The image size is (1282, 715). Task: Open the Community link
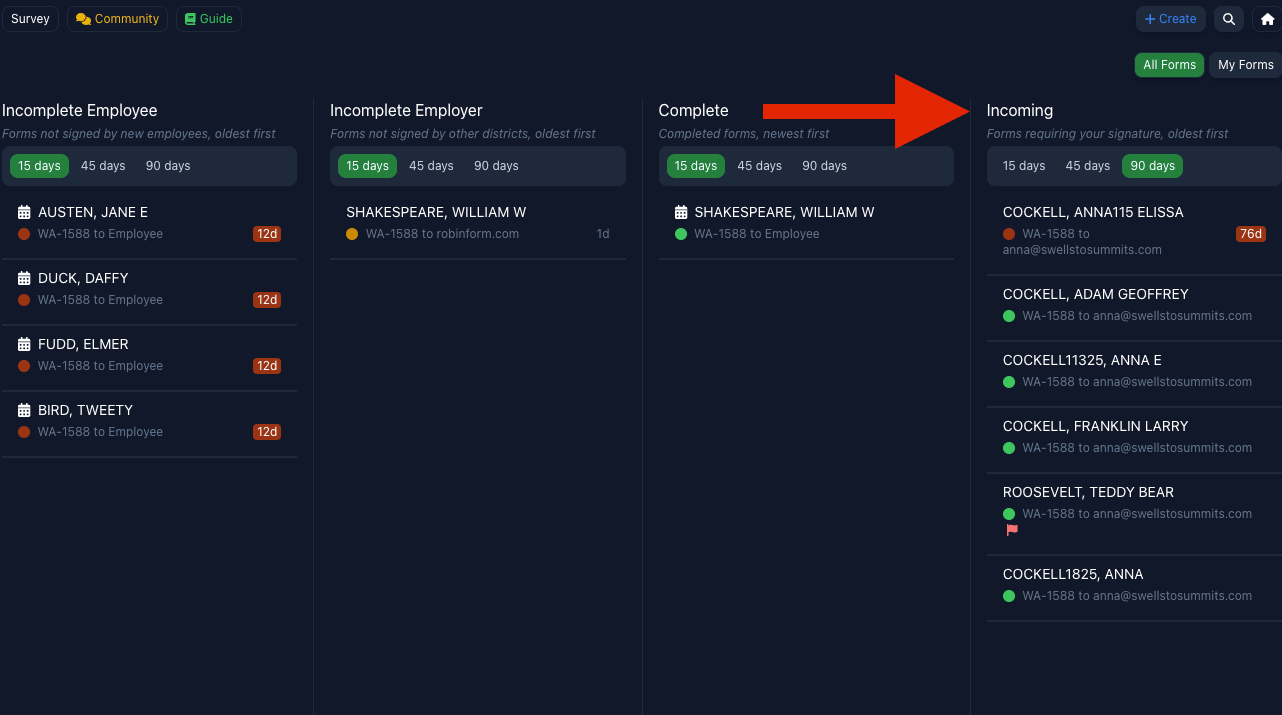(117, 19)
